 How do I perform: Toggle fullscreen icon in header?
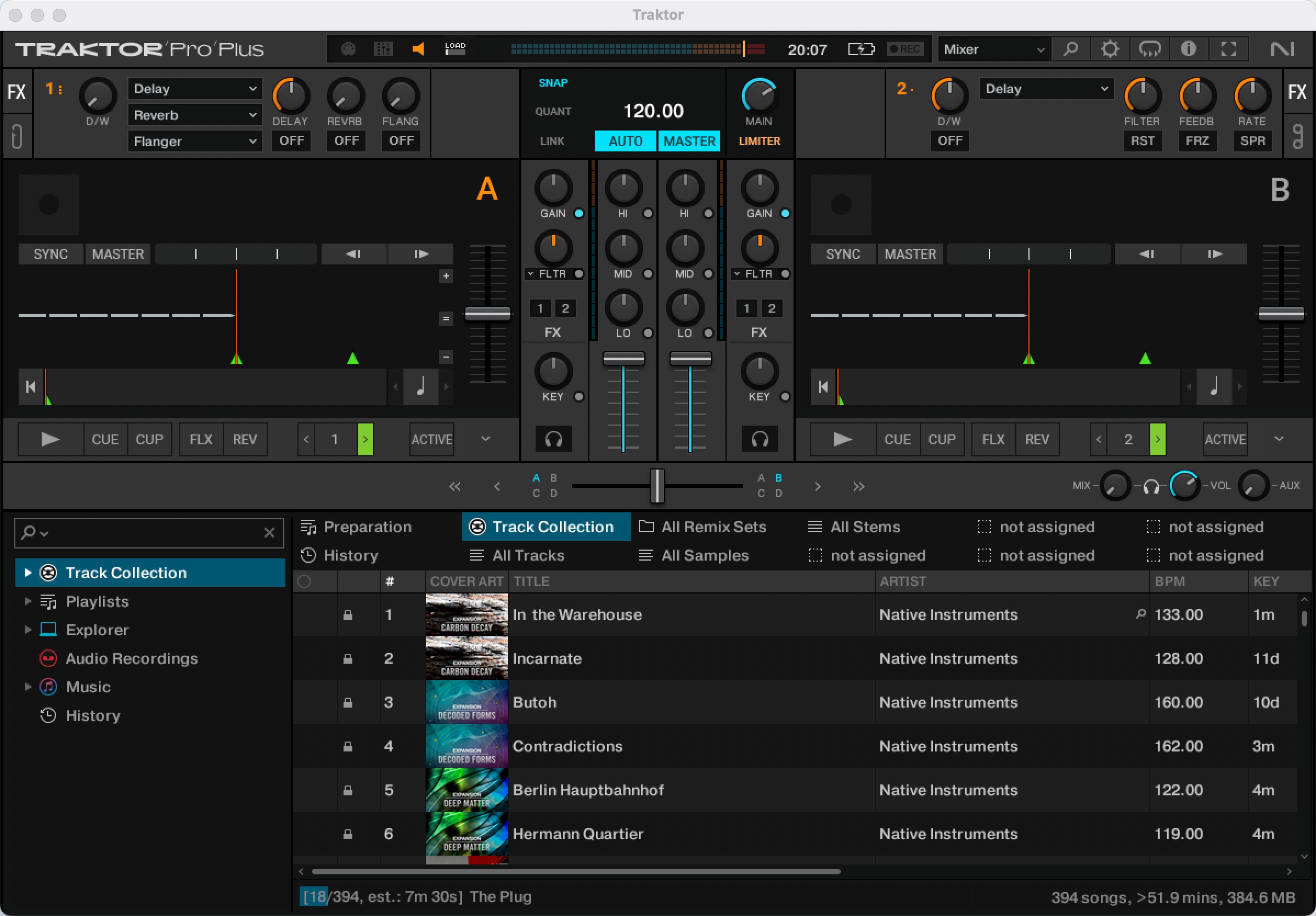pyautogui.click(x=1228, y=49)
